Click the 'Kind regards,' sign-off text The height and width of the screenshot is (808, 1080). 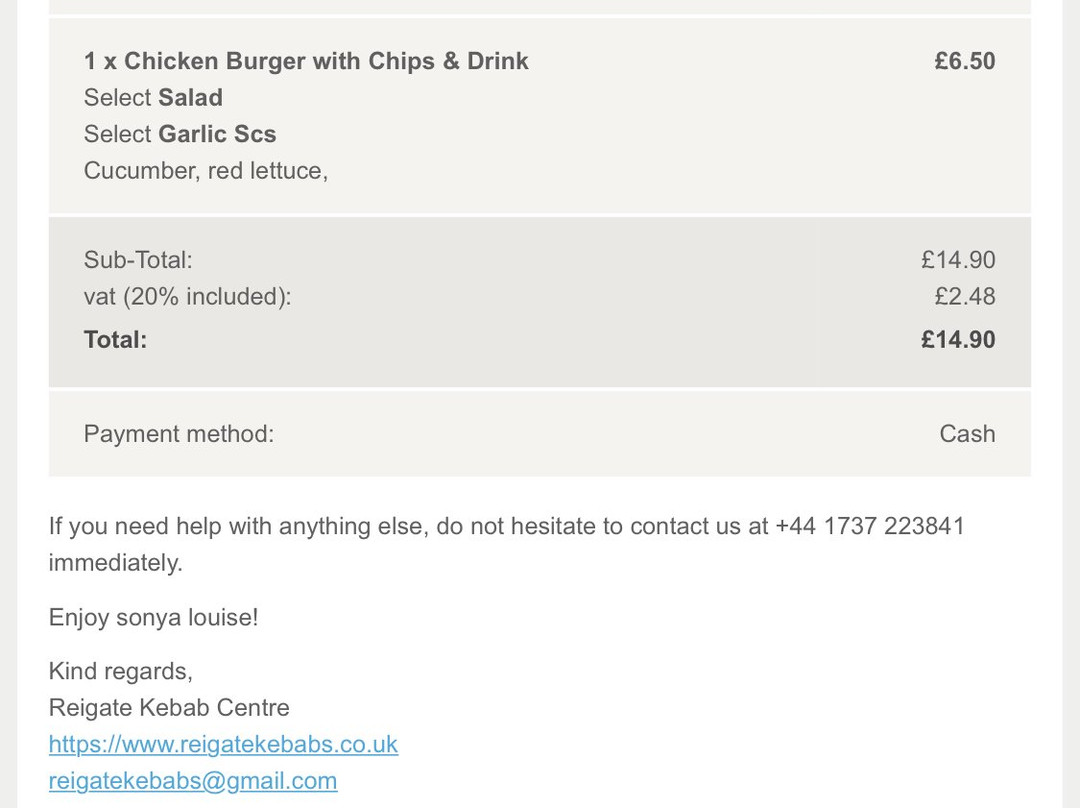121,672
